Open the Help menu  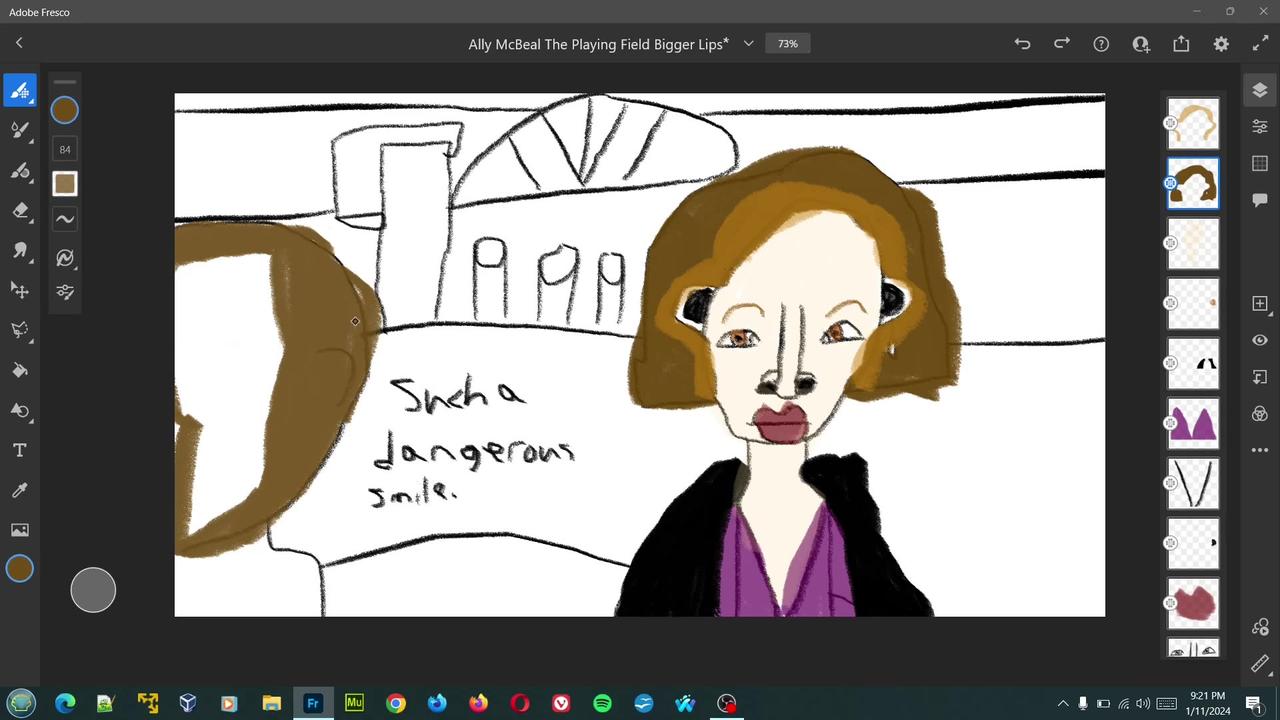pyautogui.click(x=1101, y=44)
